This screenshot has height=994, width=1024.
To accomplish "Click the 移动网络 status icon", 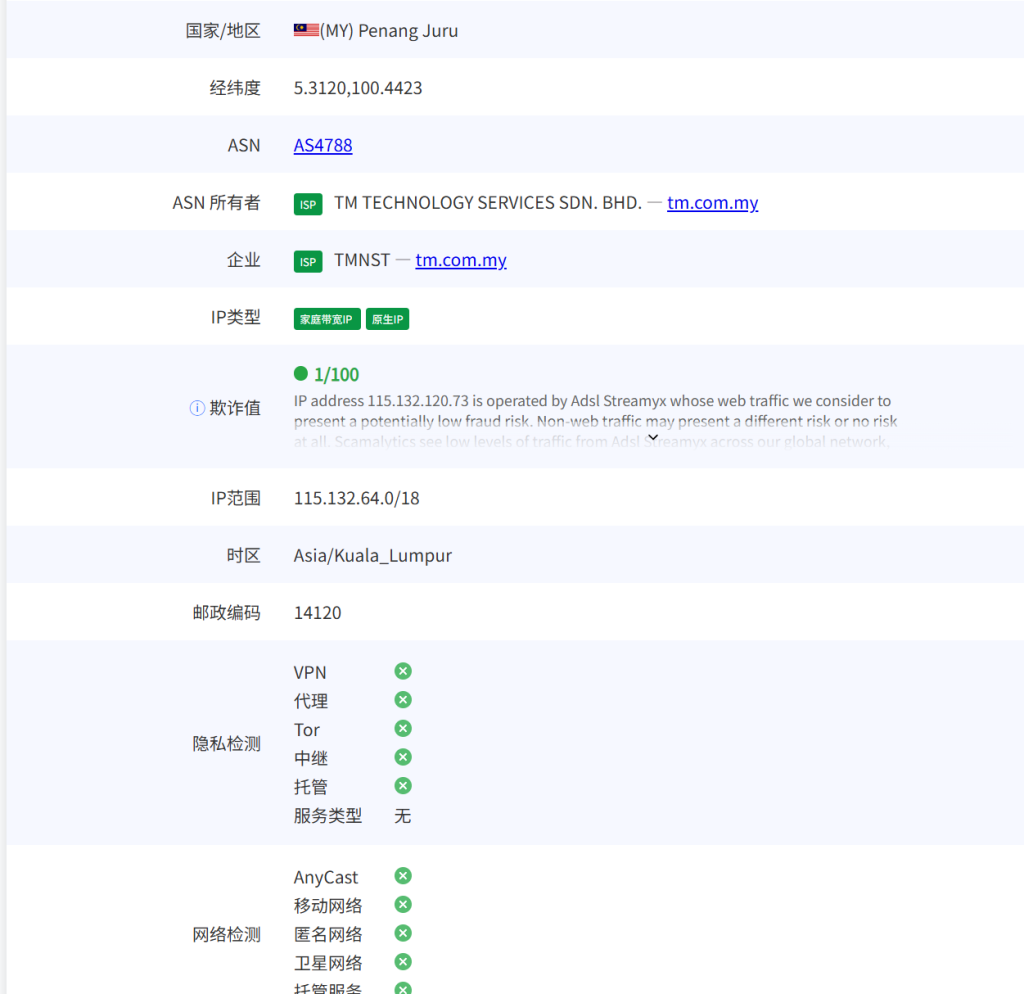I will click(403, 905).
